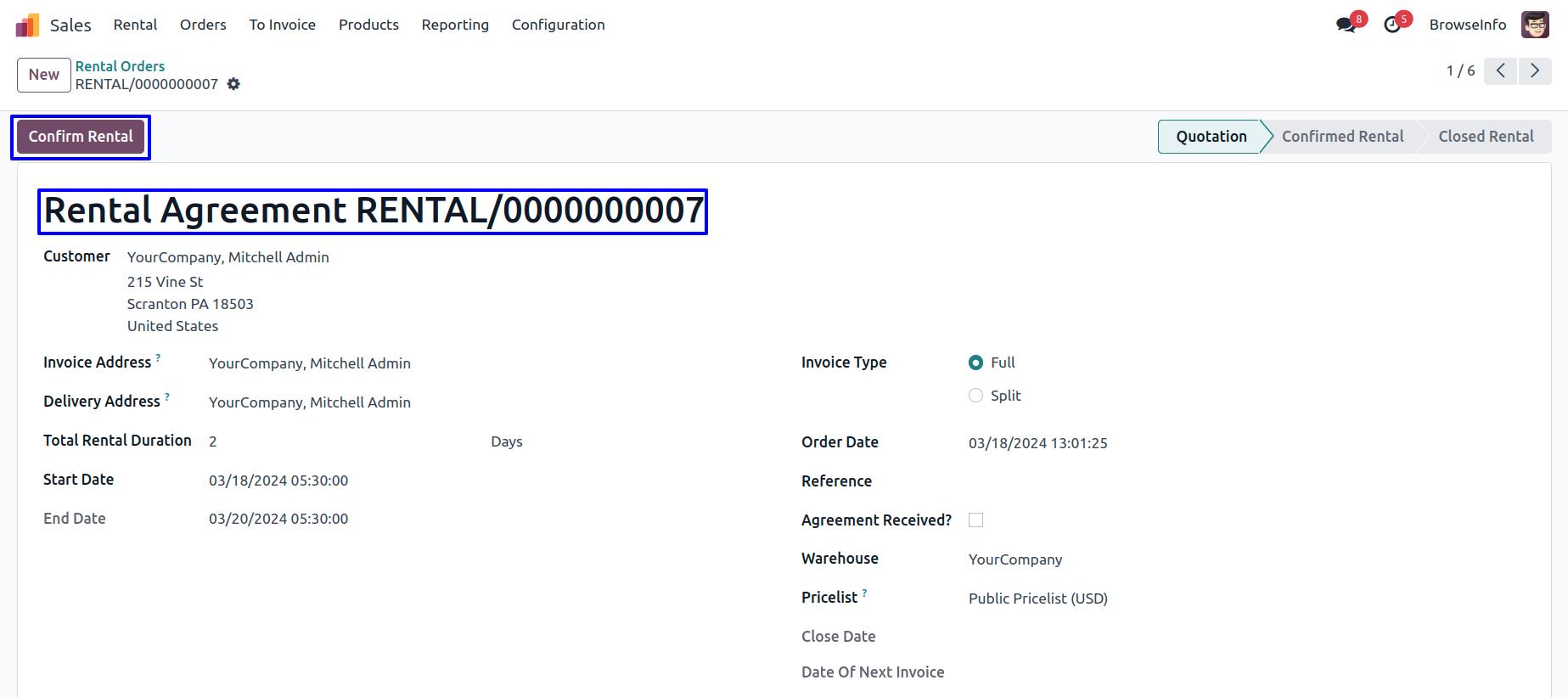Go to previous record arrow
Screen dimensions: 1568x697
[1501, 70]
